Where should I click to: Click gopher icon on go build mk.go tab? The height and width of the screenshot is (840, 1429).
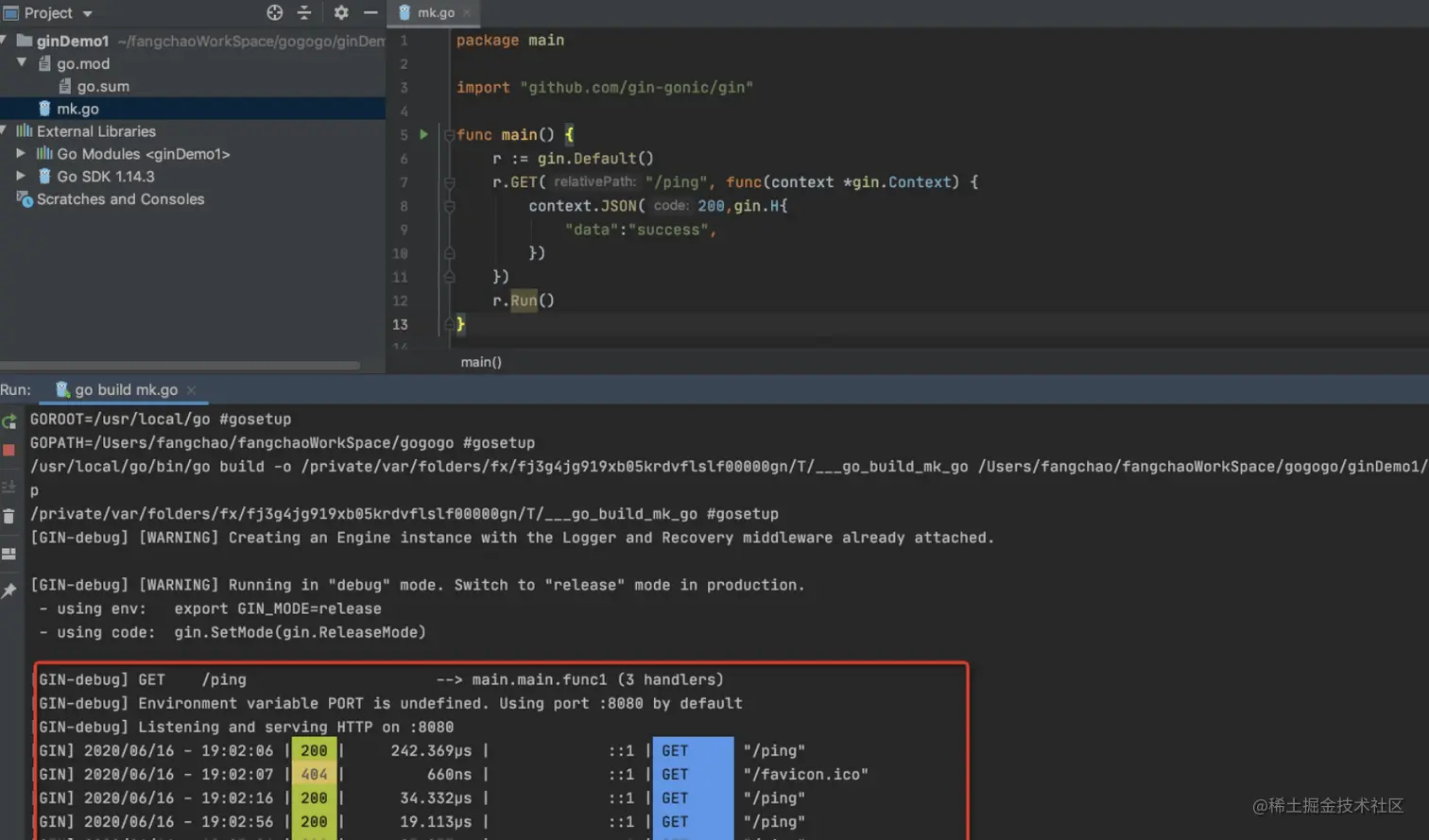[x=62, y=389]
